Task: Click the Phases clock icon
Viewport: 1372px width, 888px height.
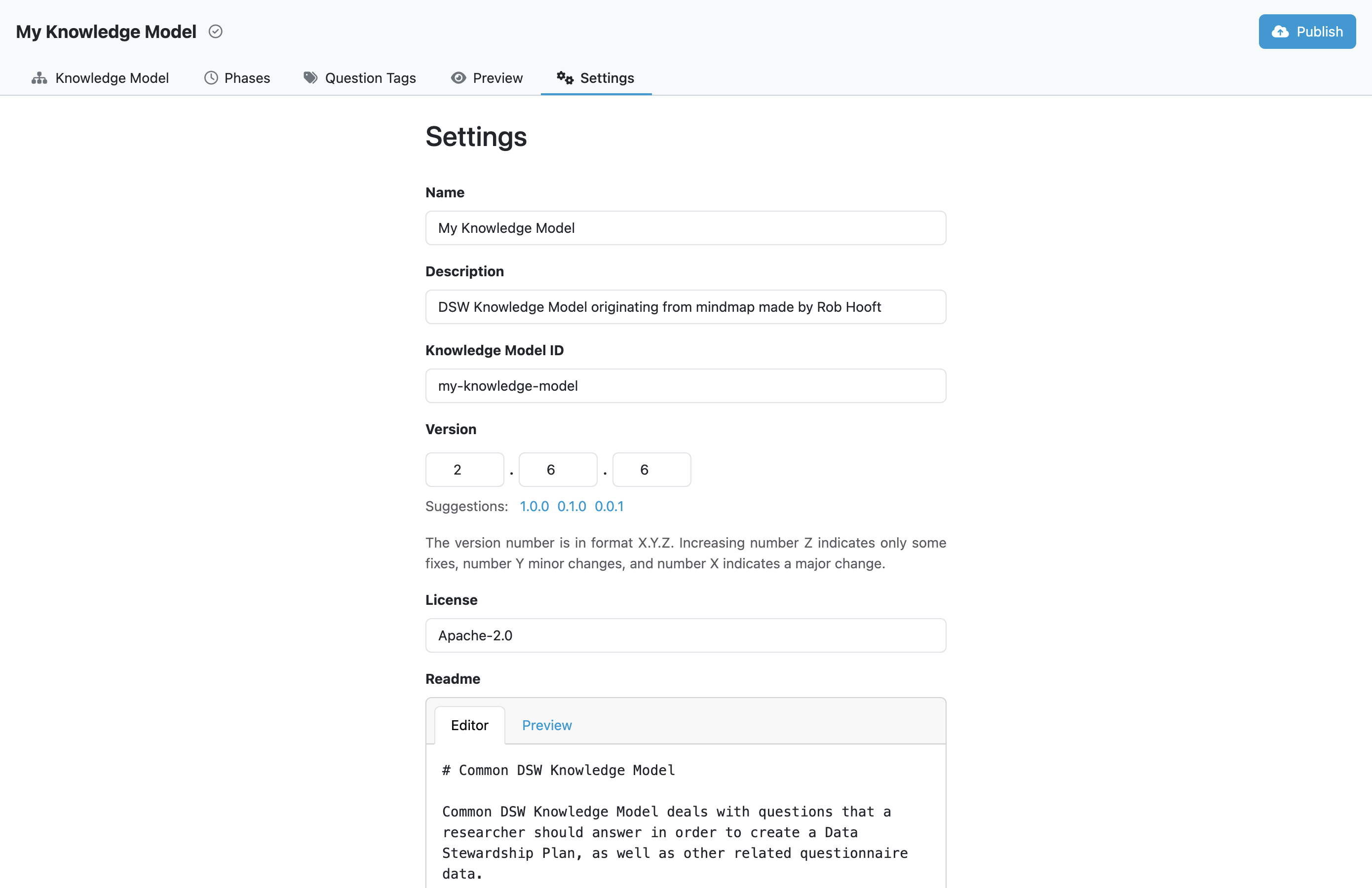Action: tap(211, 78)
